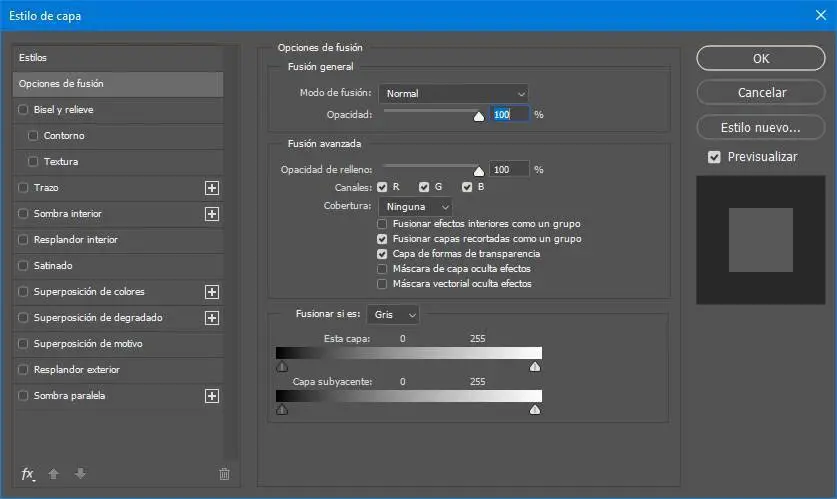Check Máscara de capa oculta efectos
The height and width of the screenshot is (499, 837).
tap(382, 268)
